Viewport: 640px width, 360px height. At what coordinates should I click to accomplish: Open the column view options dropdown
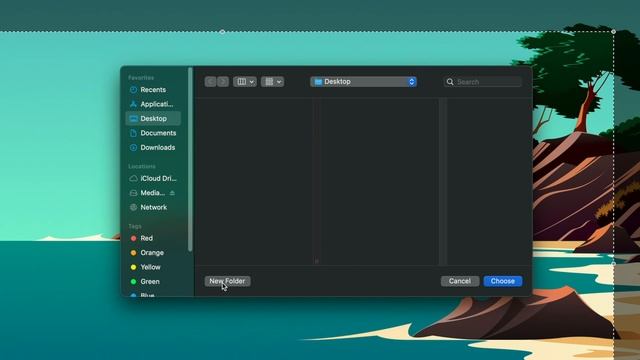click(245, 82)
